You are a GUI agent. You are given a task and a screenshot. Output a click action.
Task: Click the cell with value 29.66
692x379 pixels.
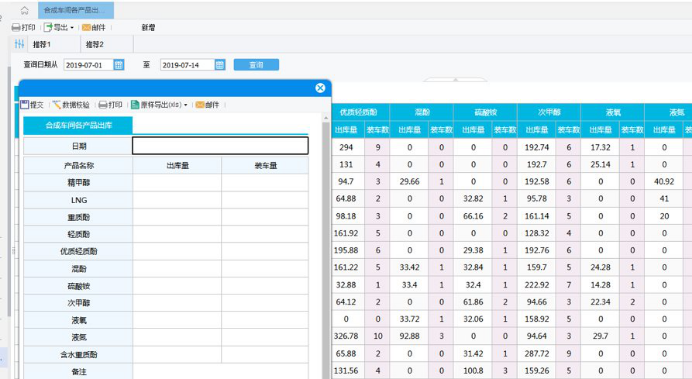point(410,181)
